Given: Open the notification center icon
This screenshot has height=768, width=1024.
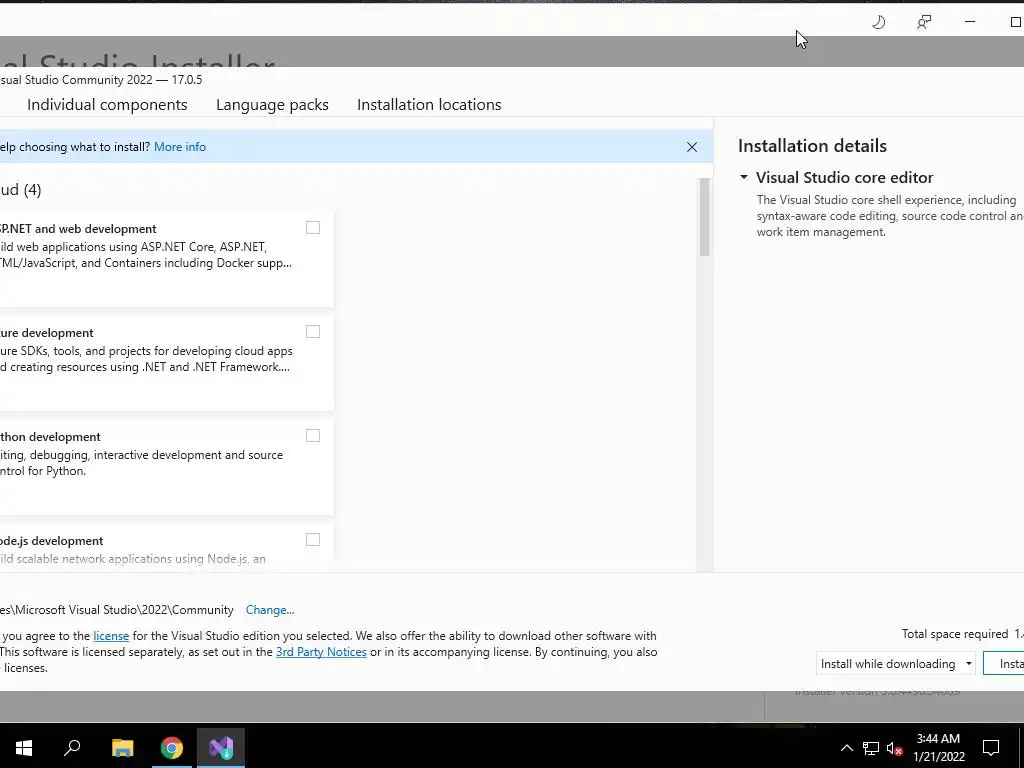Looking at the screenshot, I should (991, 748).
